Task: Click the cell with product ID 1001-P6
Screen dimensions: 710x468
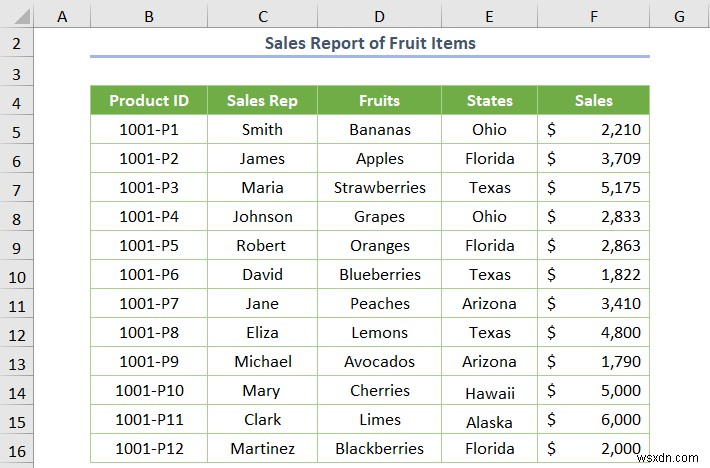Action: [x=148, y=275]
